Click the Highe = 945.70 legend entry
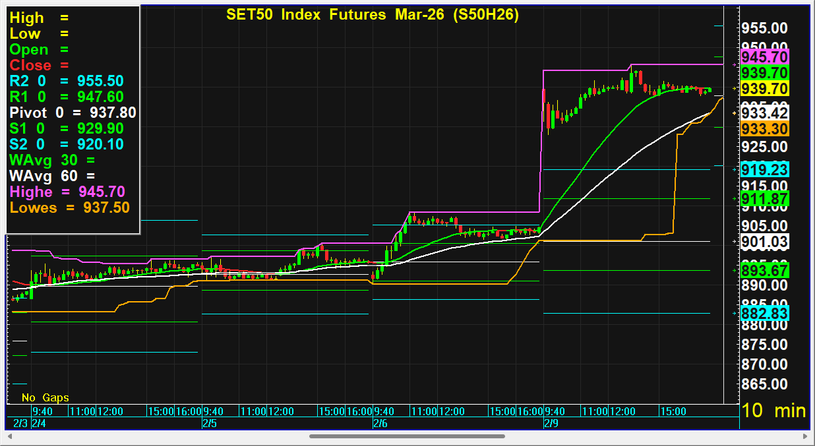Screen dimensions: 815x446 (66, 192)
